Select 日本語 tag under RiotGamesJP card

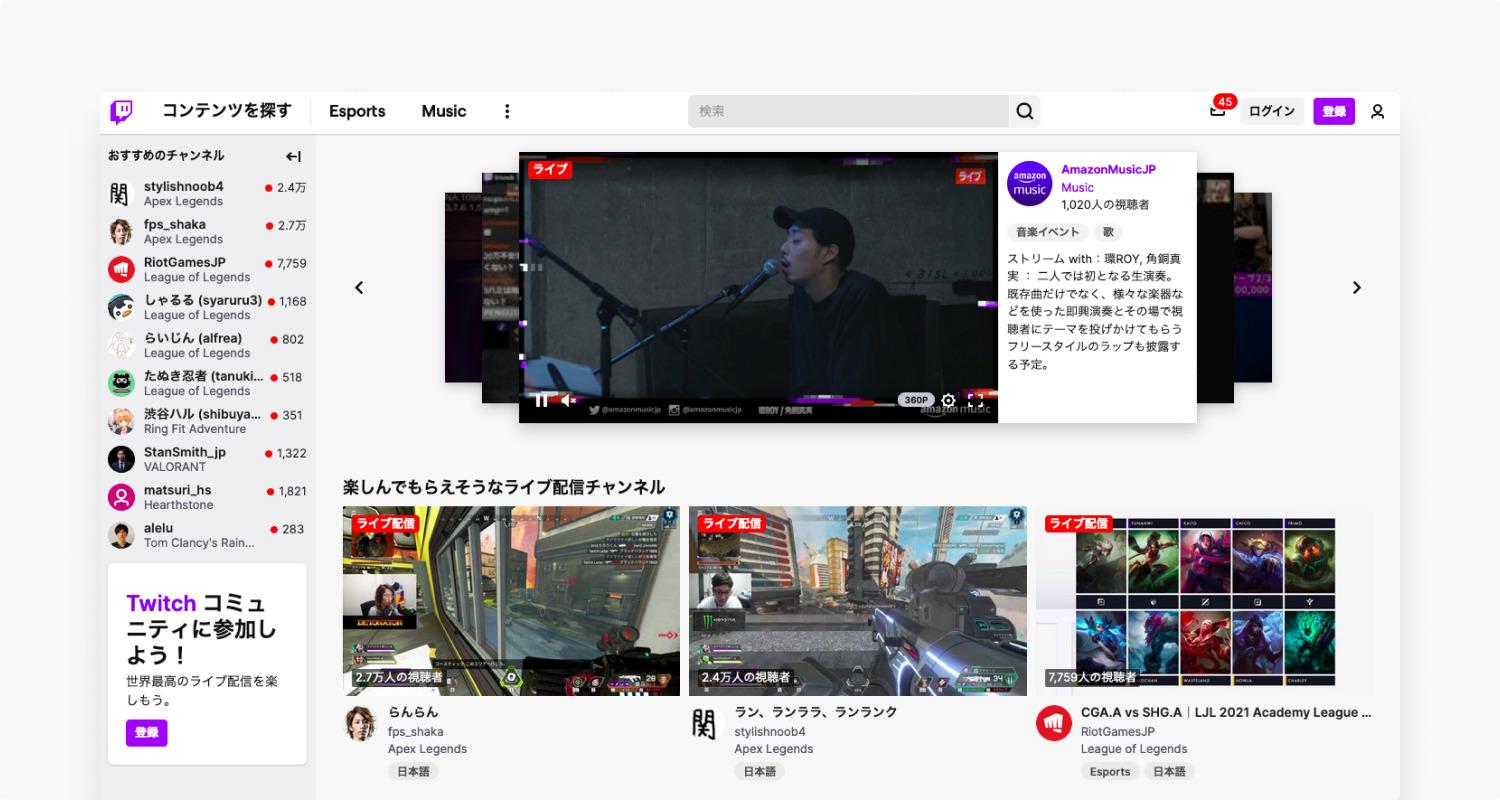(x=1169, y=771)
